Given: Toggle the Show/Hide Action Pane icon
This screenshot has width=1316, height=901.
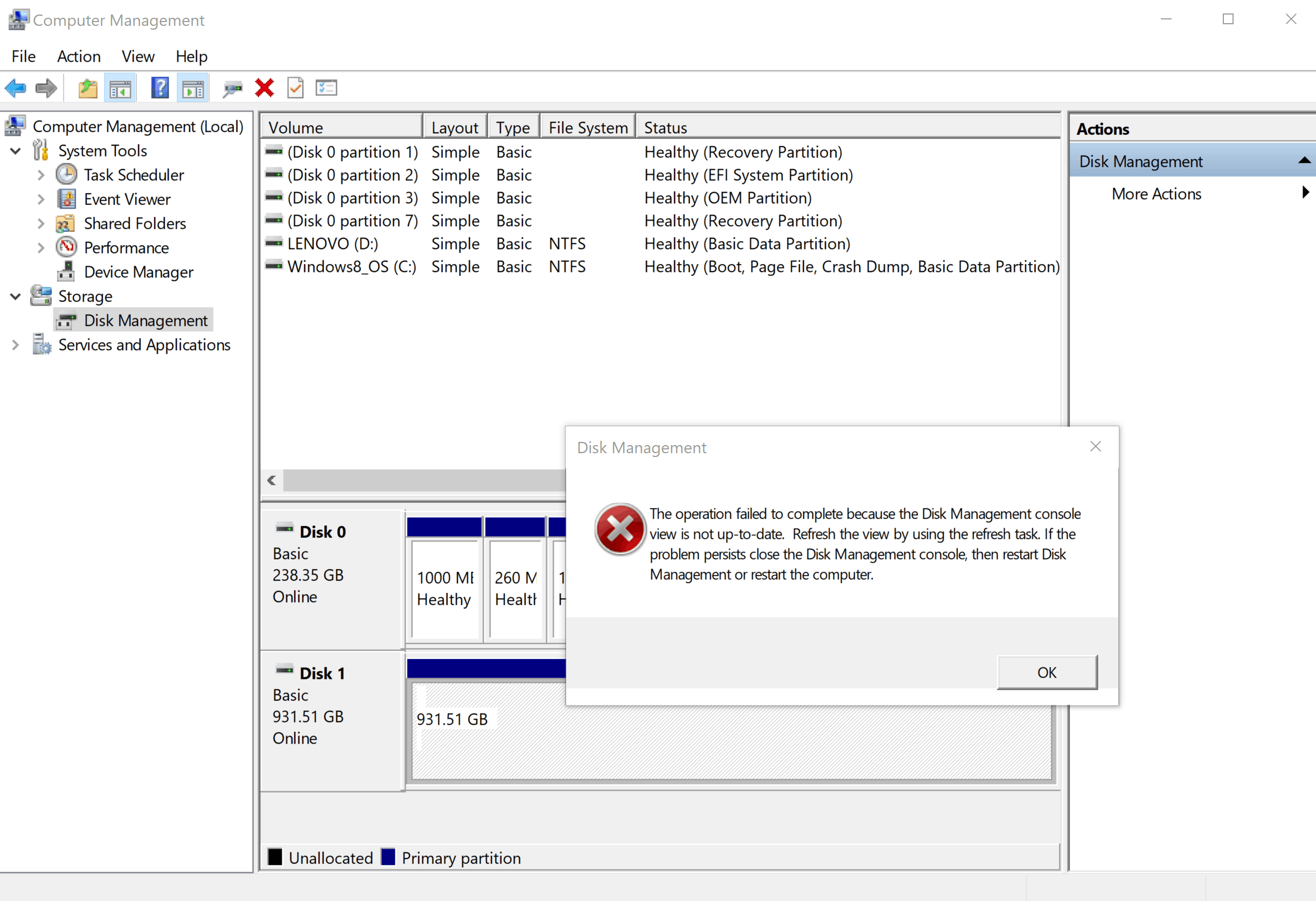Looking at the screenshot, I should tap(192, 88).
